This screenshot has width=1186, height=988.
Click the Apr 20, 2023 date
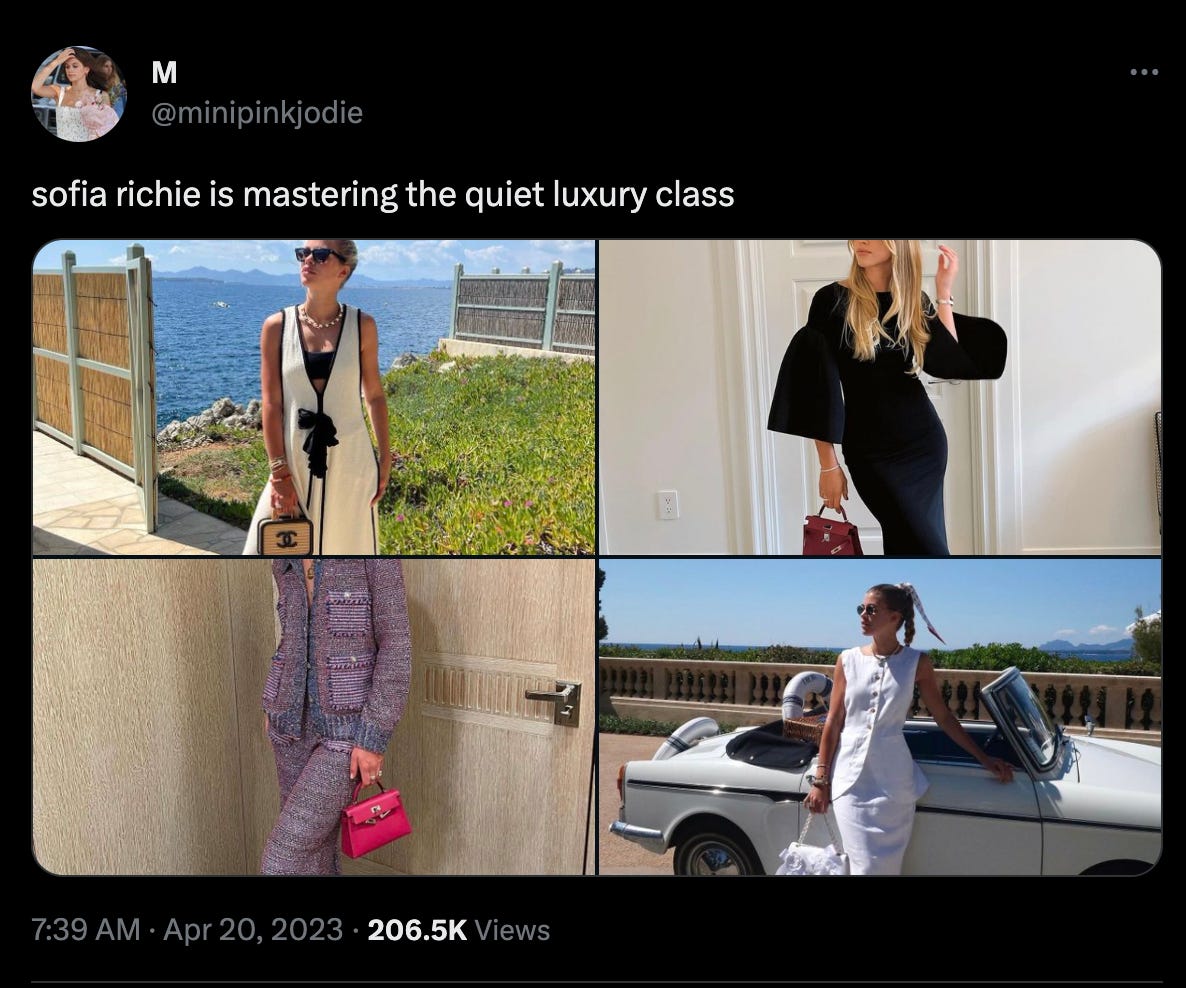(x=253, y=930)
